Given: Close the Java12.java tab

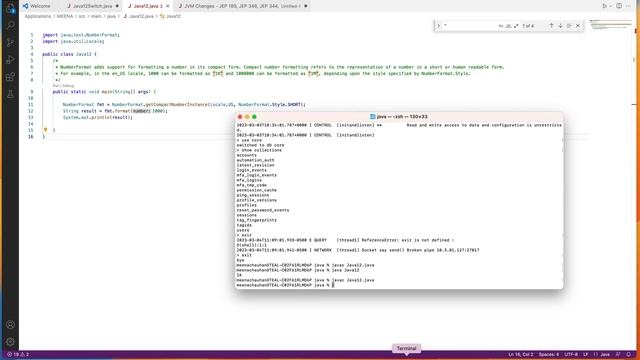Looking at the screenshot, I should click(168, 6).
